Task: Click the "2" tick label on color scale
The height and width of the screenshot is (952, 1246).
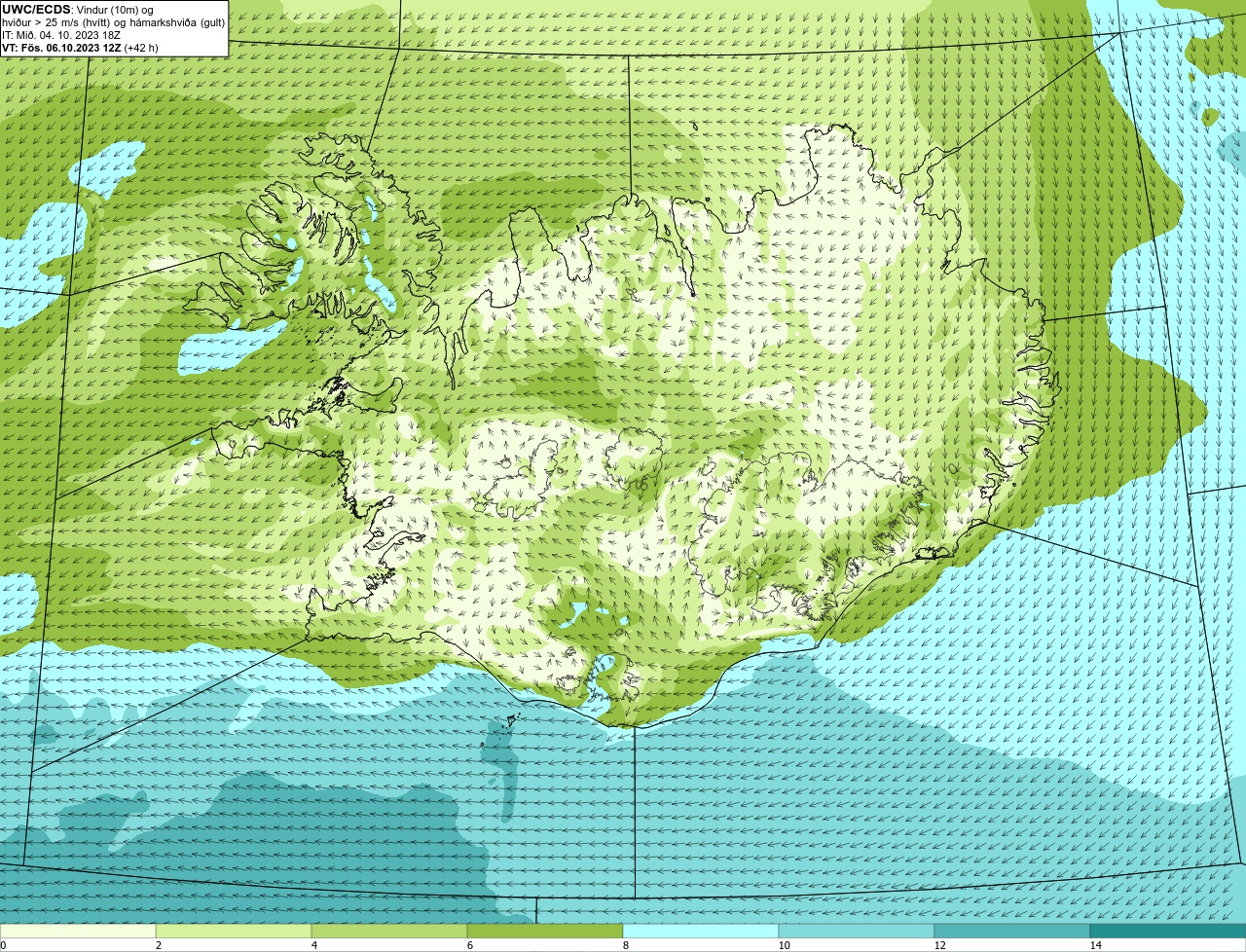Action: point(158,945)
